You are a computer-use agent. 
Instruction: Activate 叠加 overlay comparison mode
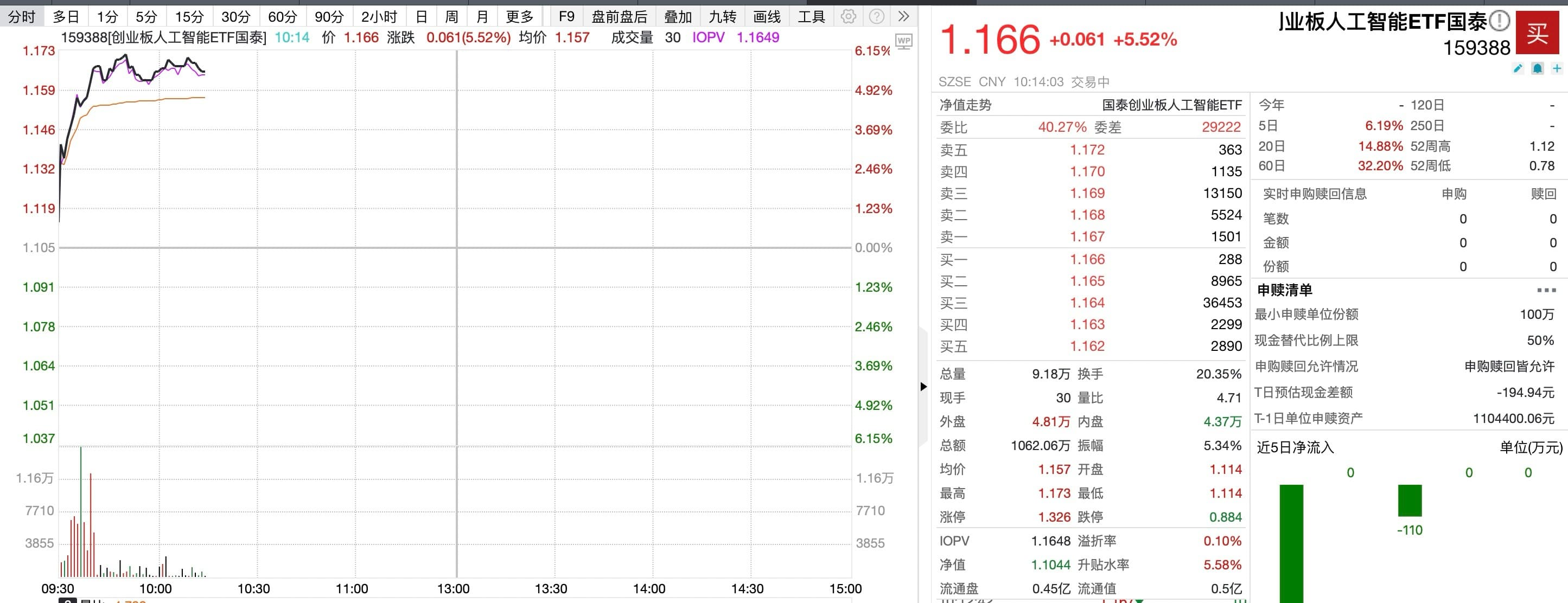point(678,16)
